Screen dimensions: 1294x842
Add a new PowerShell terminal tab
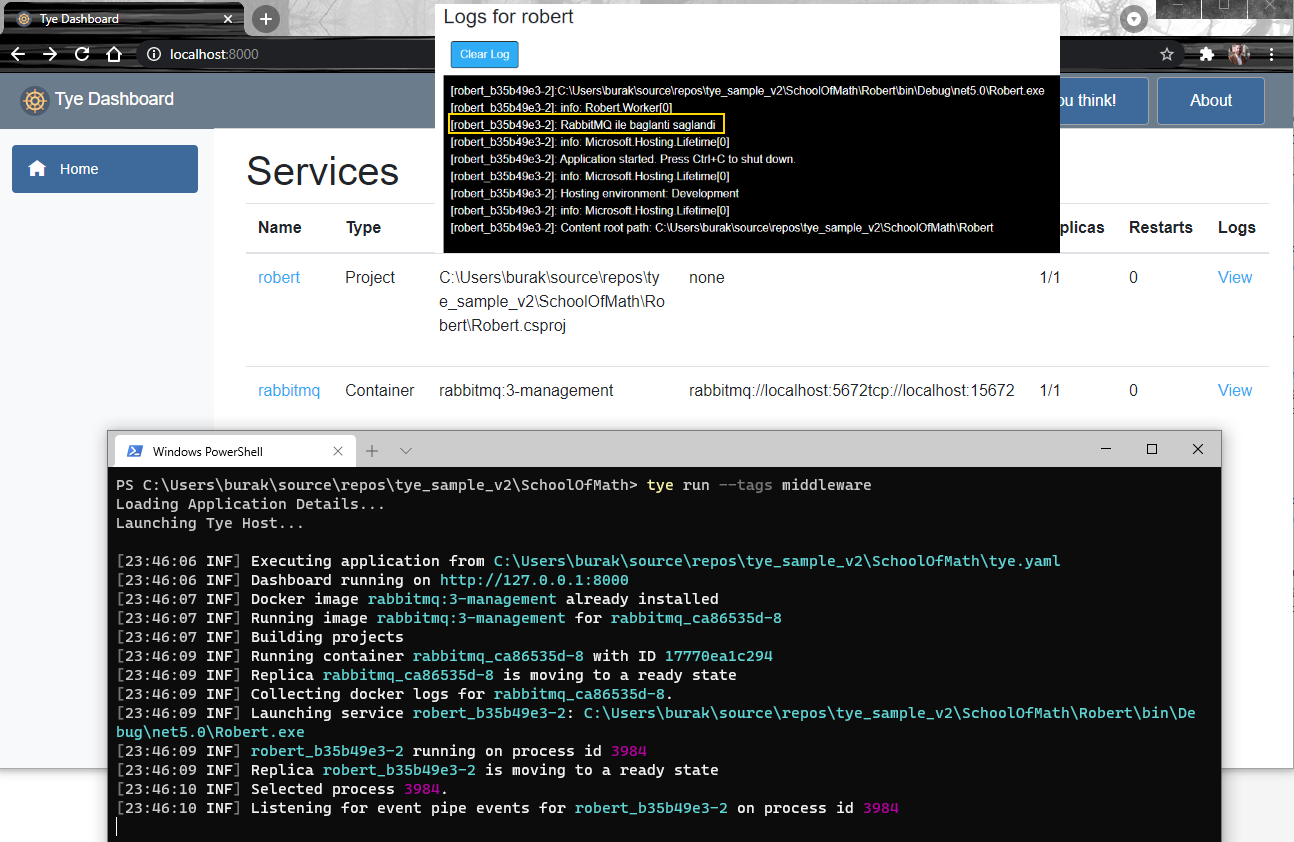[372, 451]
